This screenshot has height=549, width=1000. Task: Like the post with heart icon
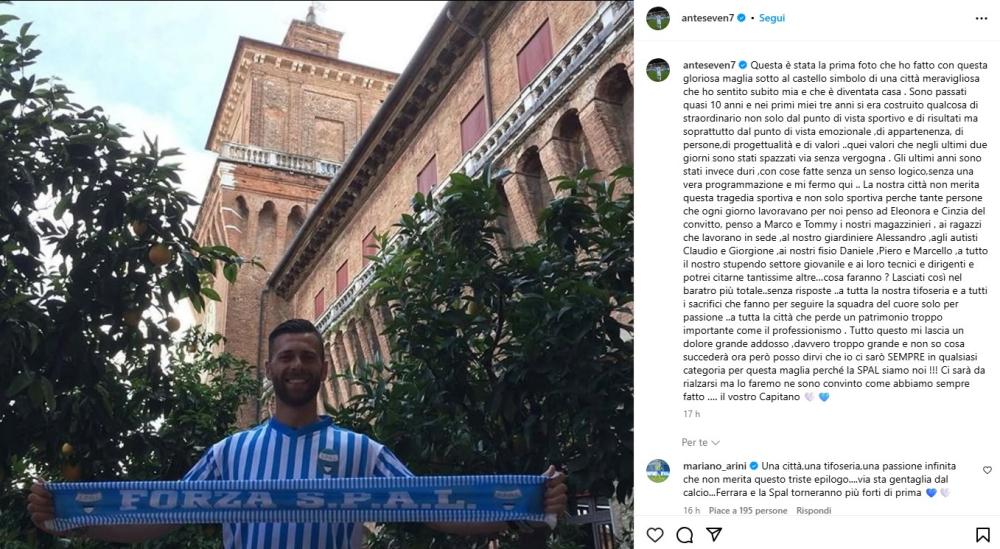pos(655,534)
